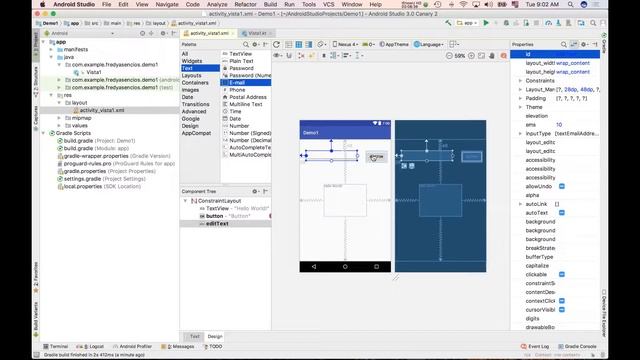Open the Build menu

(270, 4)
